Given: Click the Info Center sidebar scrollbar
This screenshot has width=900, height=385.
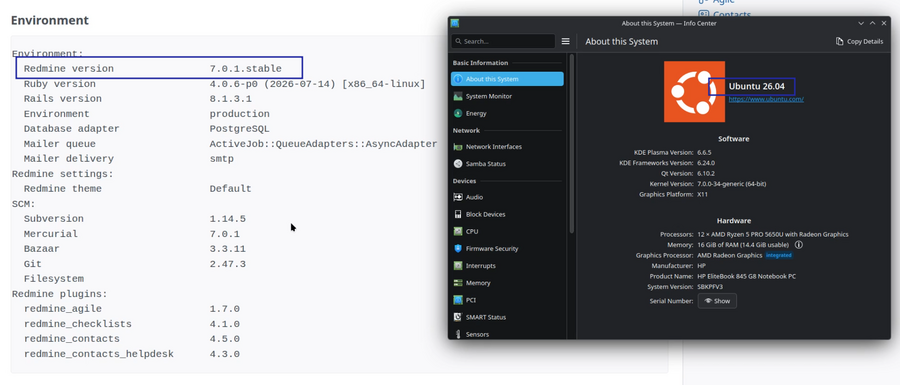Looking at the screenshot, I should 572,143.
